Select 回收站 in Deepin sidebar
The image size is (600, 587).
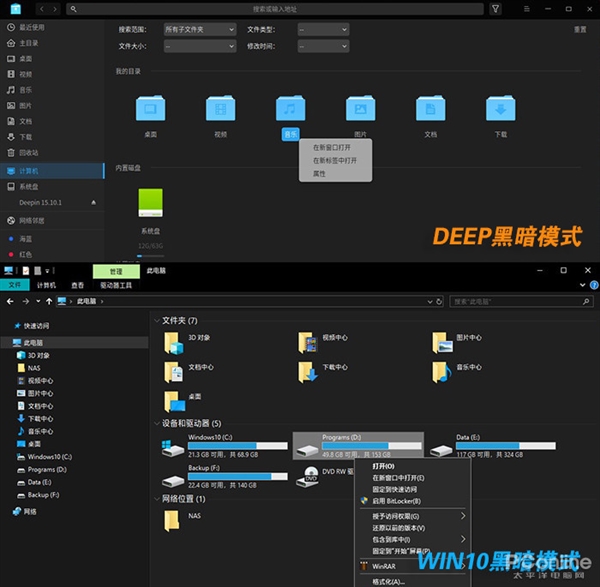pos(52,153)
